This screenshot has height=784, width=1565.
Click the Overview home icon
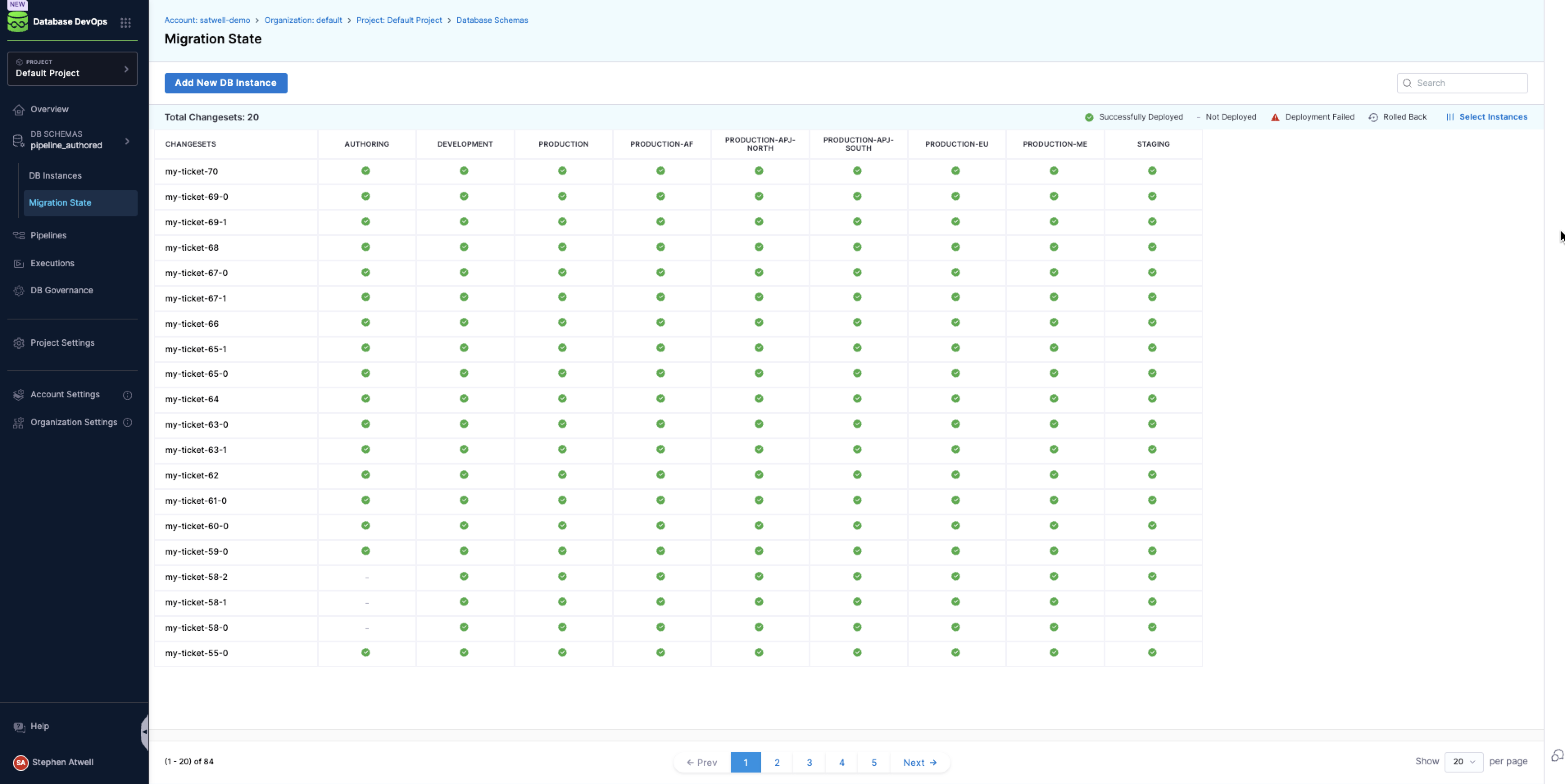(18, 109)
